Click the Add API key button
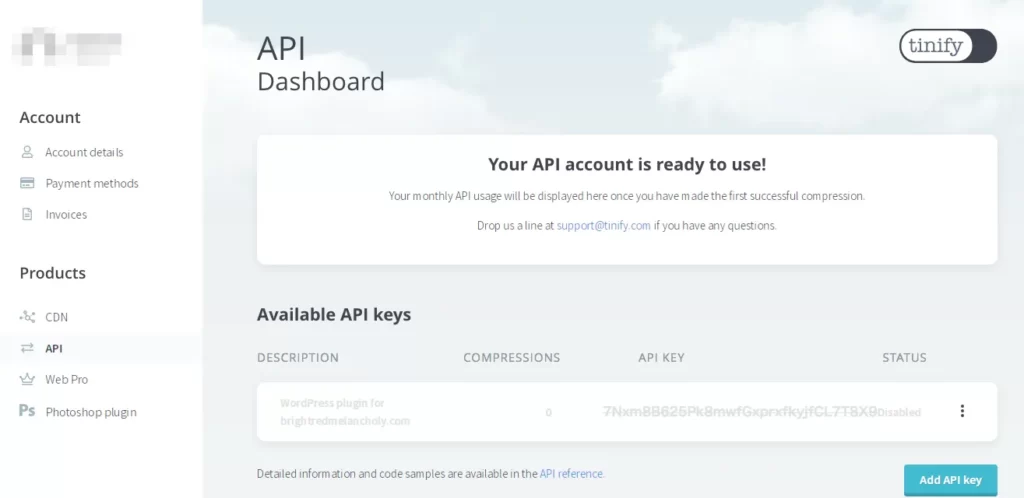 point(950,480)
